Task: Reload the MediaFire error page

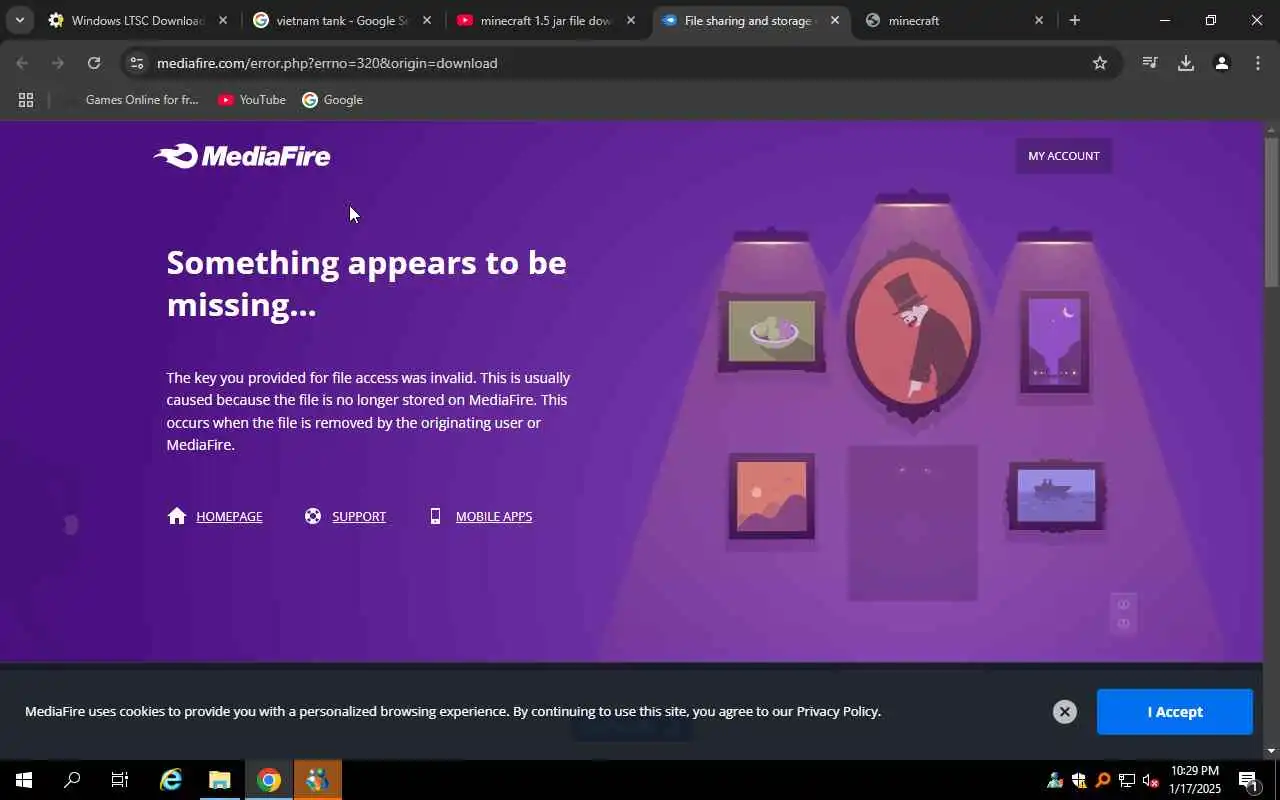Action: click(94, 63)
